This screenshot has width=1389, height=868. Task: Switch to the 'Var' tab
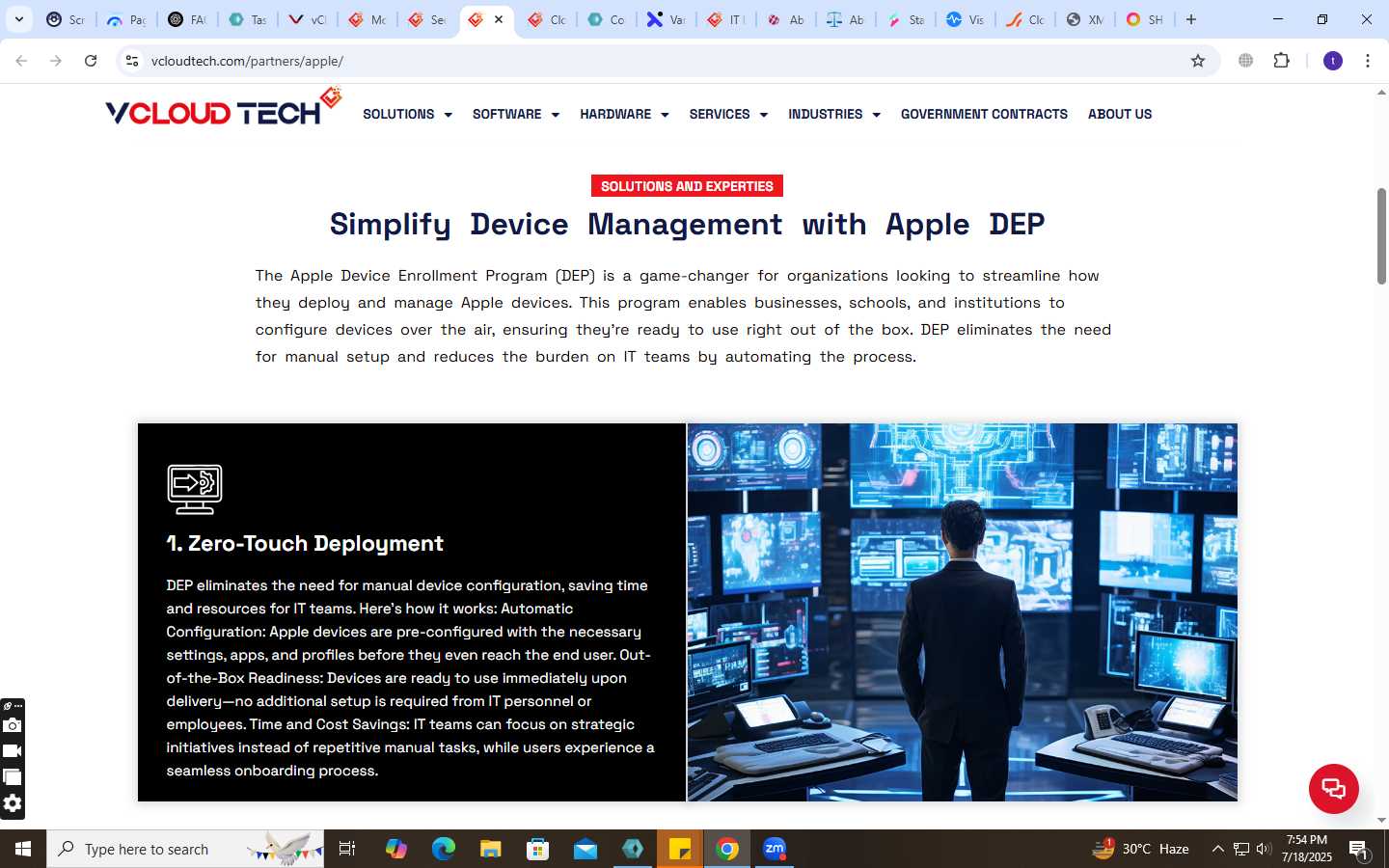pyautogui.click(x=666, y=19)
